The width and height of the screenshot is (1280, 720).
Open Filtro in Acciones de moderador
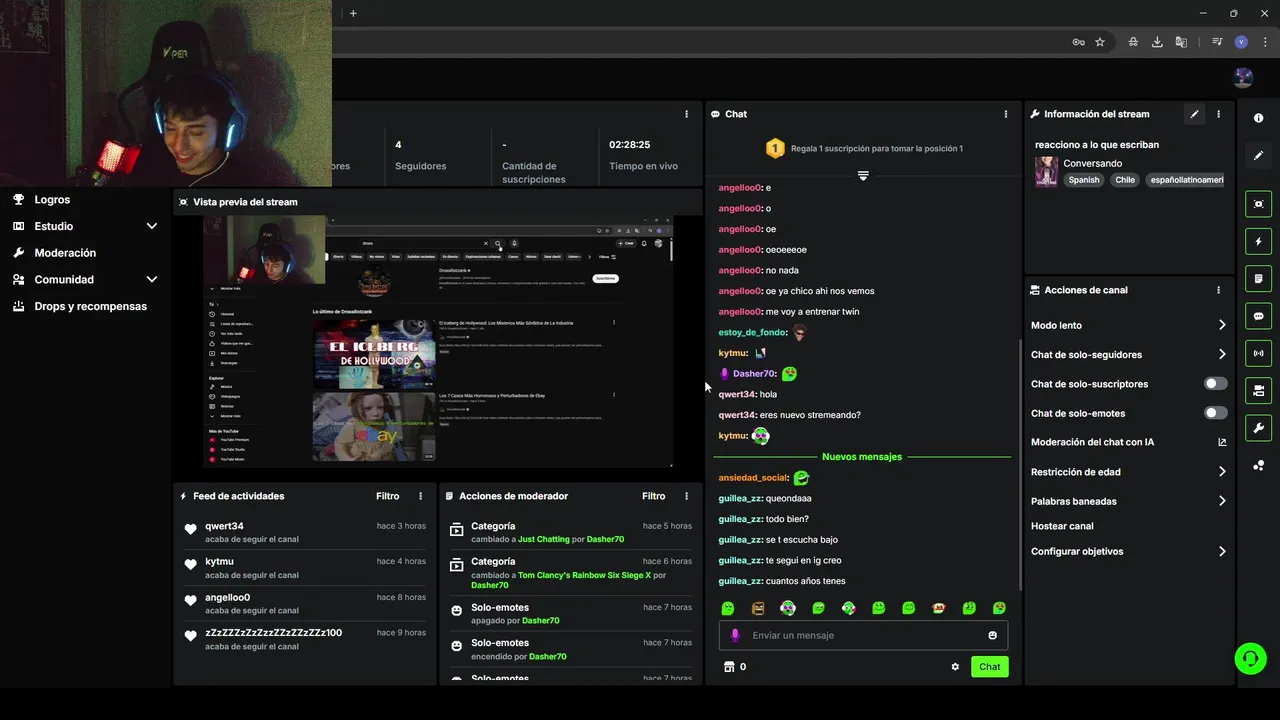653,496
